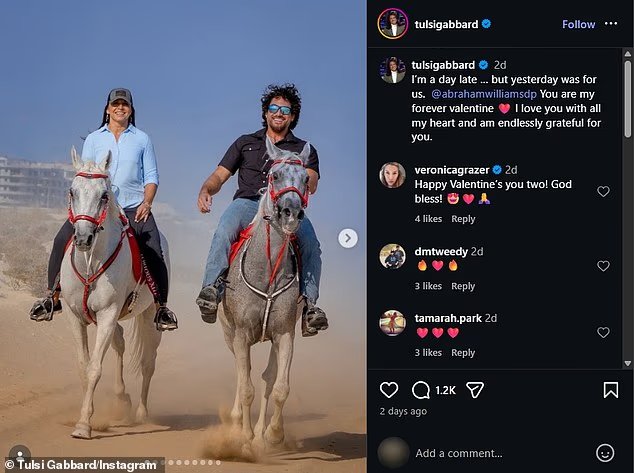
Task: Open tulsigabbard profile picture in header
Action: click(x=393, y=24)
